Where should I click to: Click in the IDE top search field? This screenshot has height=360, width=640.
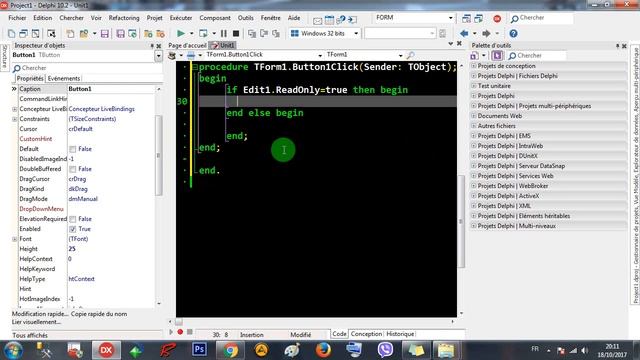coord(541,18)
